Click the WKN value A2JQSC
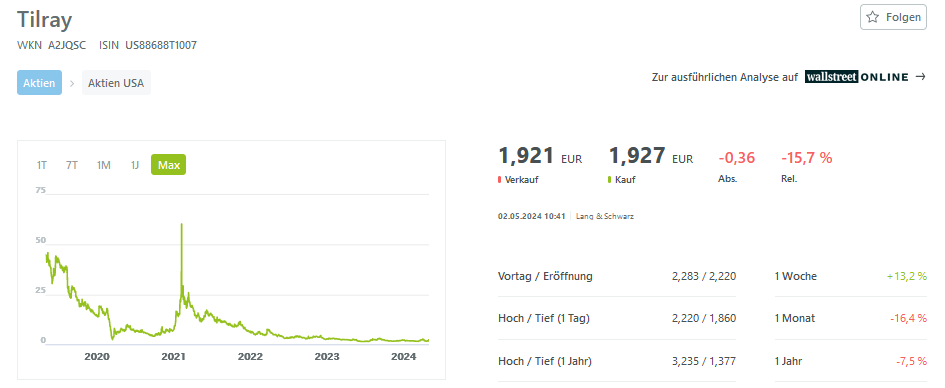Image resolution: width=945 pixels, height=388 pixels. (x=67, y=45)
